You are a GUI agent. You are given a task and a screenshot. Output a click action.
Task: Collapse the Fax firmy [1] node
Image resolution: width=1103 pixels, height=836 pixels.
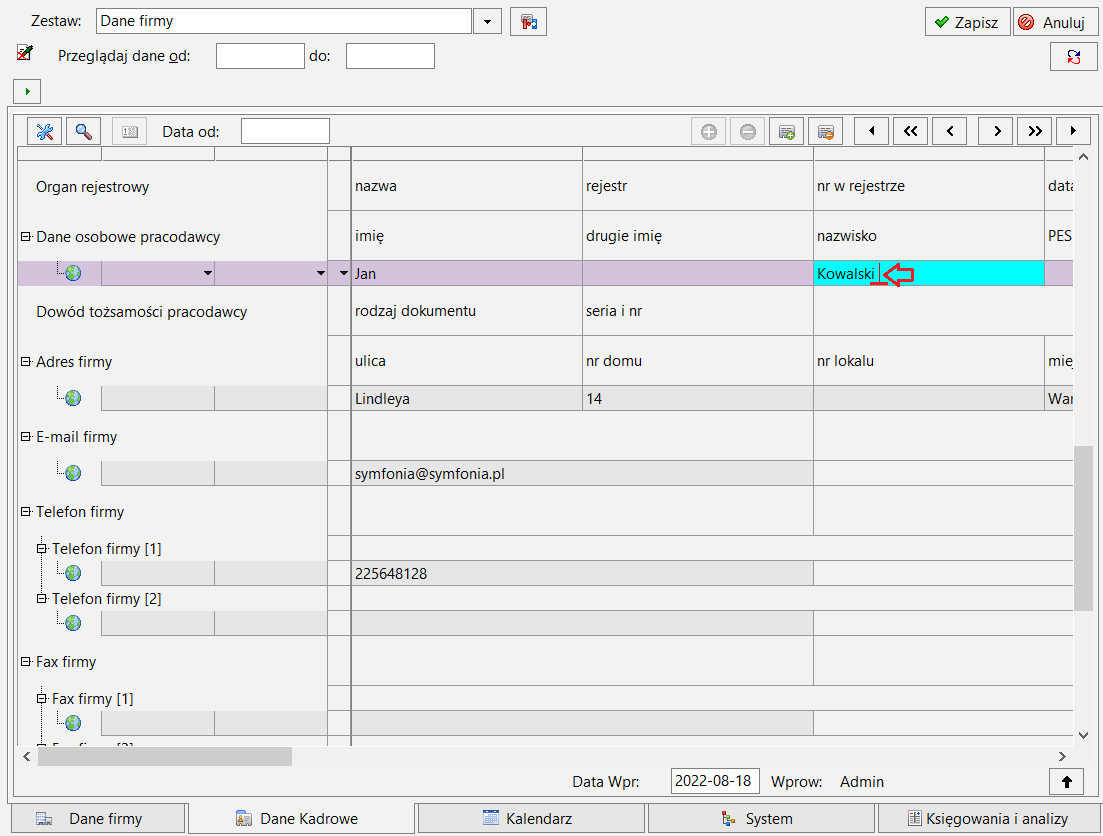coord(42,698)
